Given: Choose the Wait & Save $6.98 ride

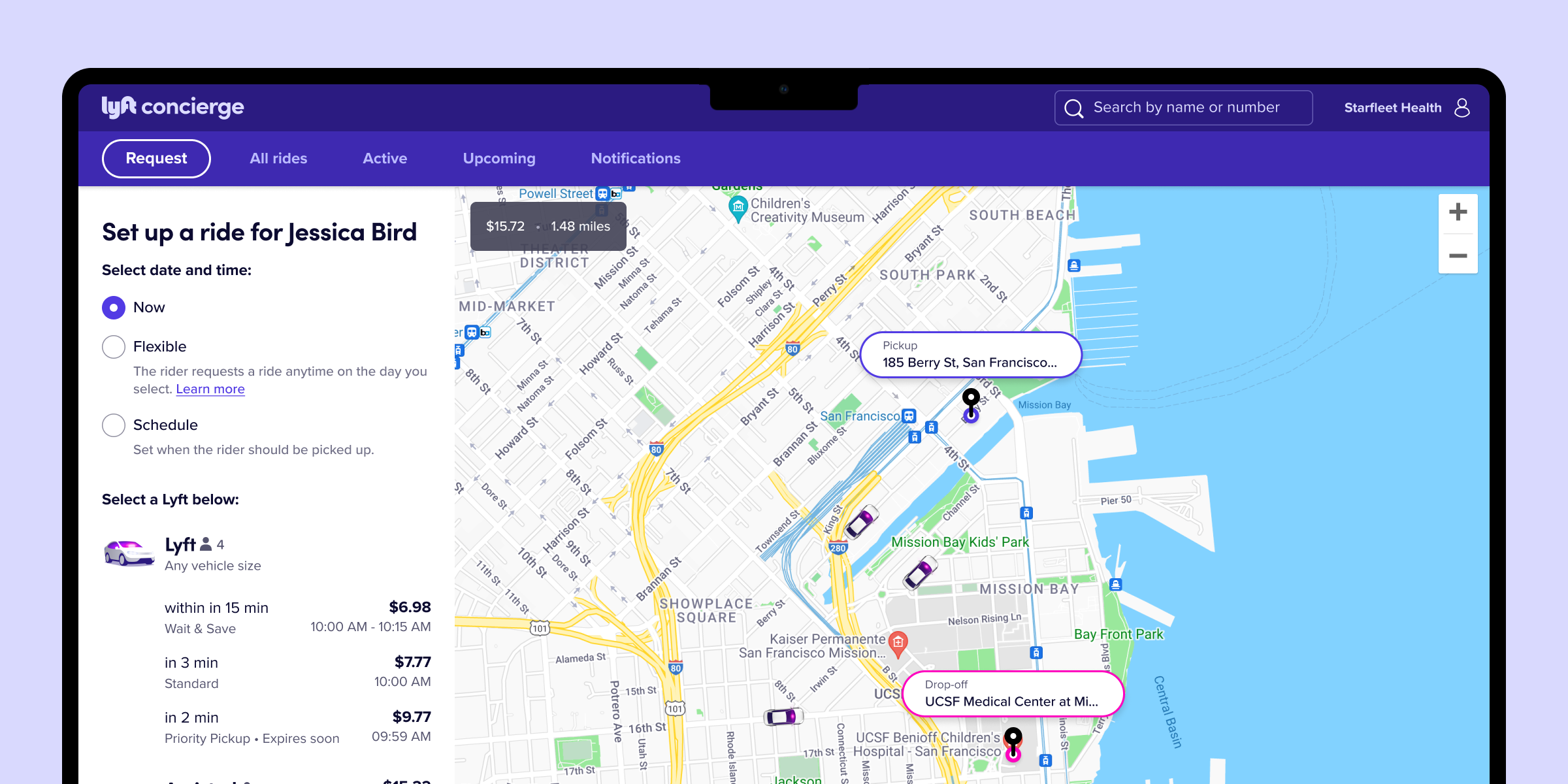Looking at the screenshot, I should [297, 617].
